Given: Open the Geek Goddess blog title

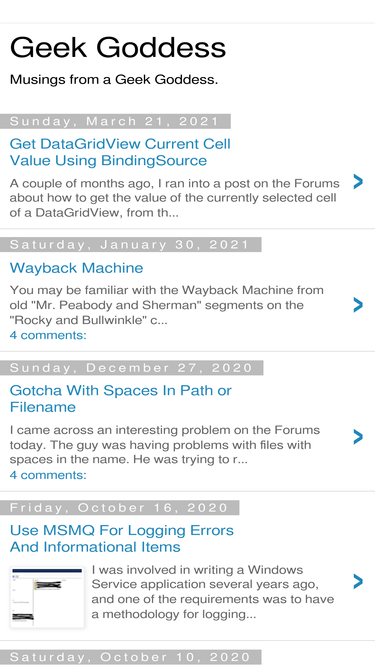Looking at the screenshot, I should coord(118,47).
